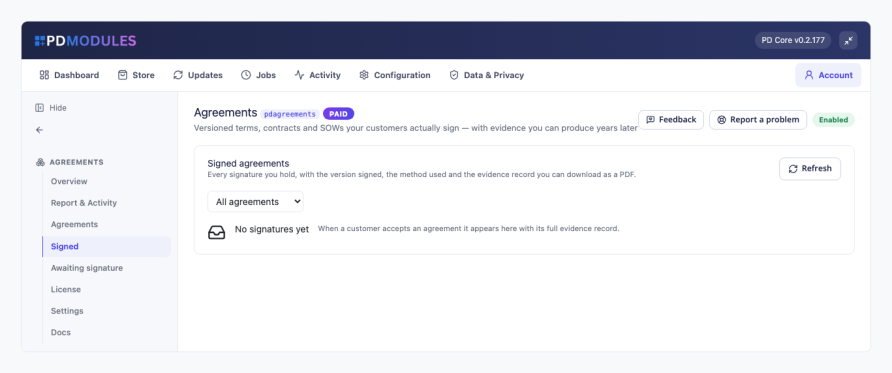Hide the sidebar panel
The image size is (892, 373).
tap(51, 107)
